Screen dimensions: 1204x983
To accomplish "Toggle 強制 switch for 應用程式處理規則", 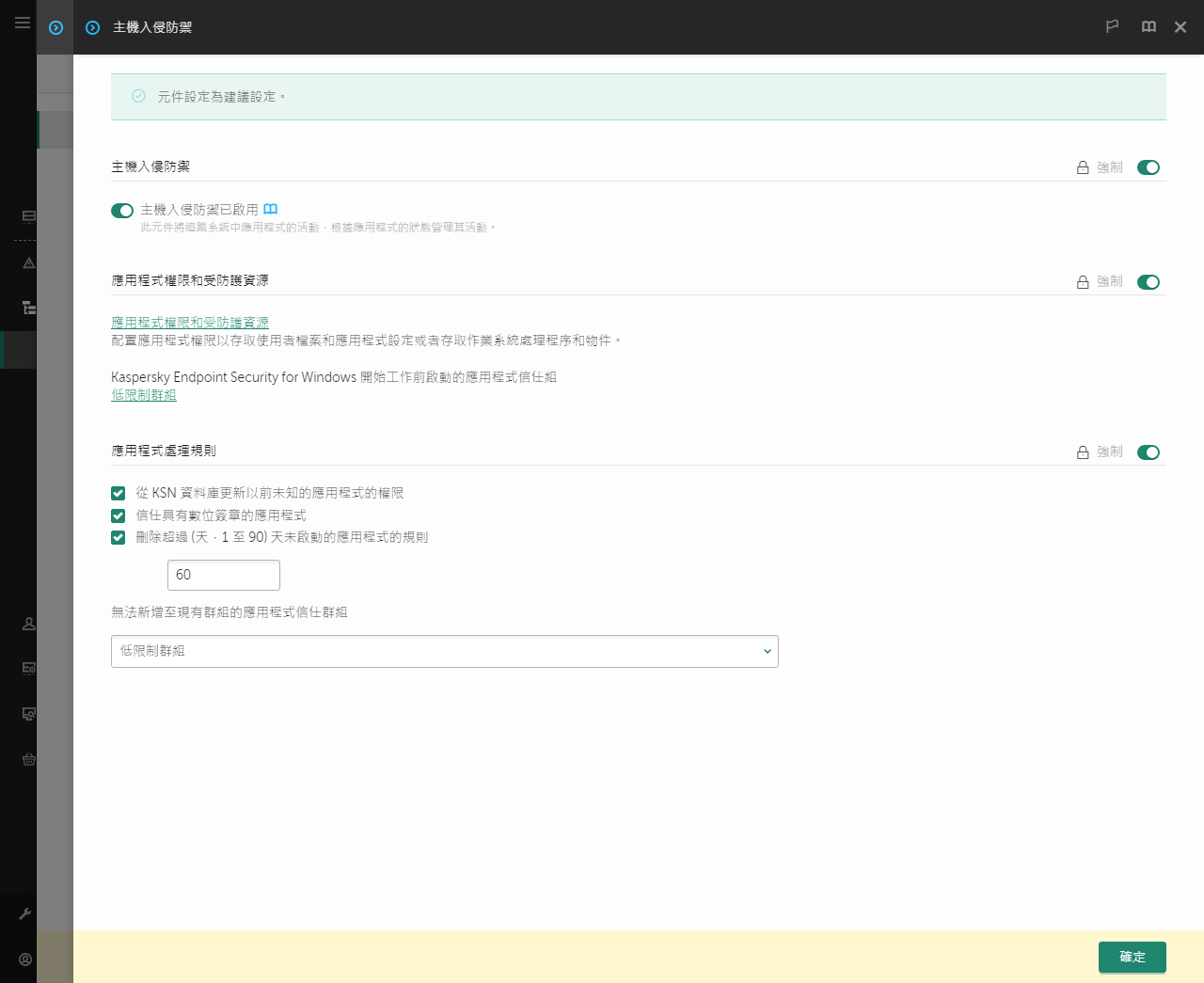I will (x=1149, y=452).
